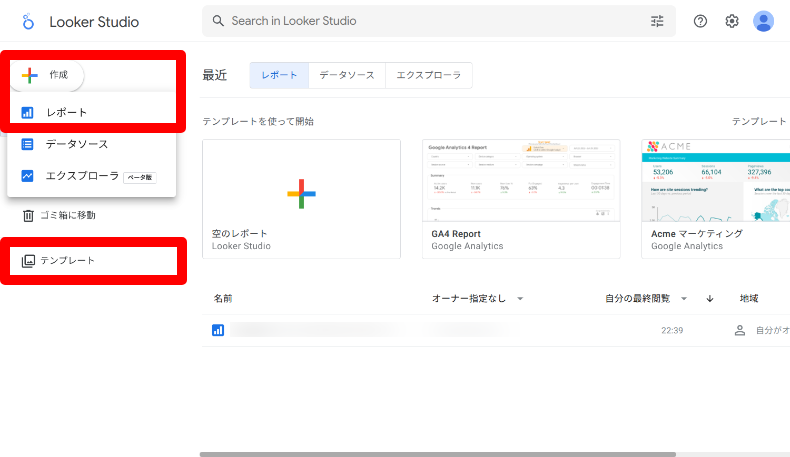
Task: Open テンプレート in the sidebar
Action: point(58,260)
